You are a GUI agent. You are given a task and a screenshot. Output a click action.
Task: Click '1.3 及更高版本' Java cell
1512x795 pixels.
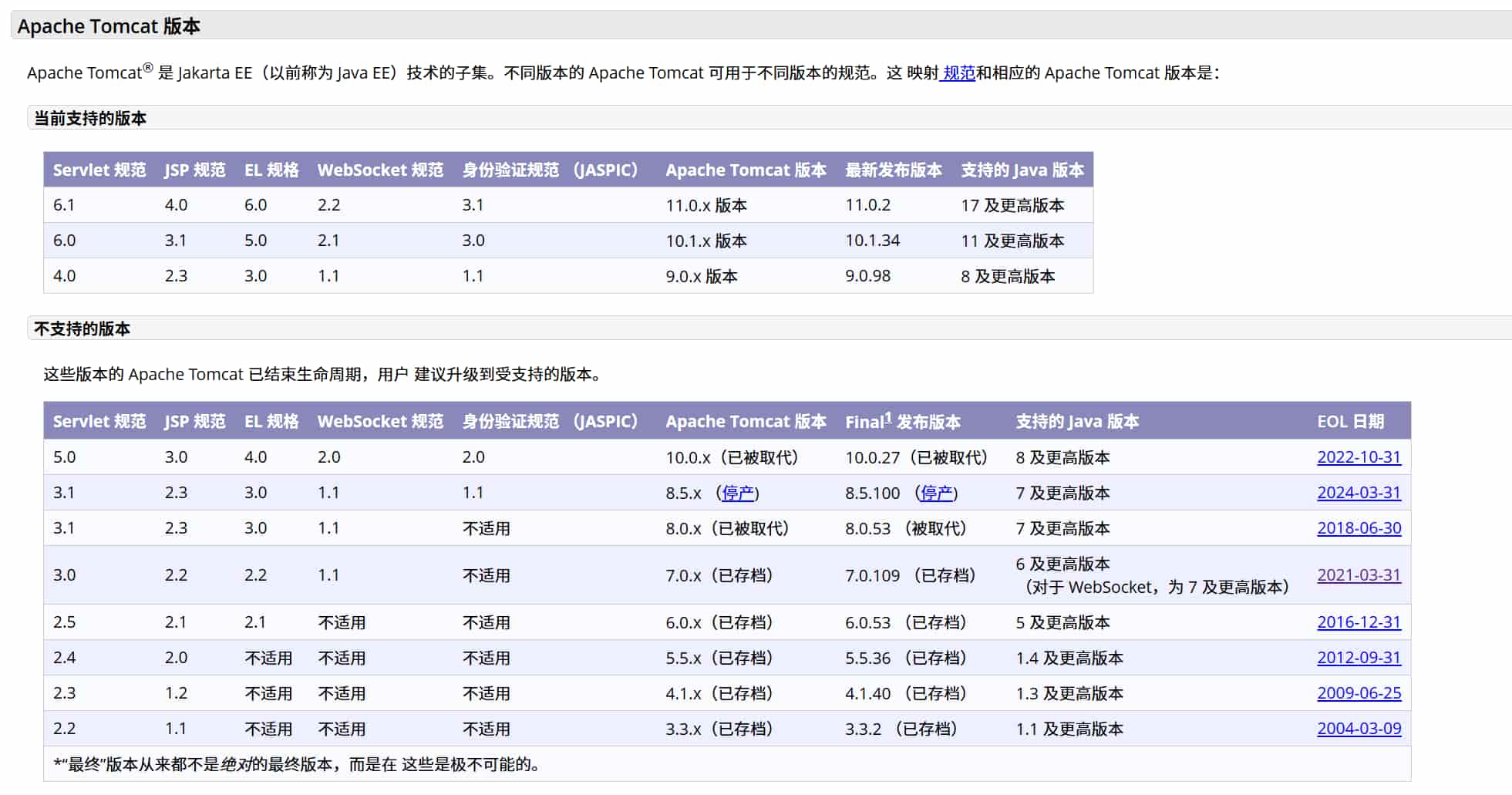coord(1069,693)
